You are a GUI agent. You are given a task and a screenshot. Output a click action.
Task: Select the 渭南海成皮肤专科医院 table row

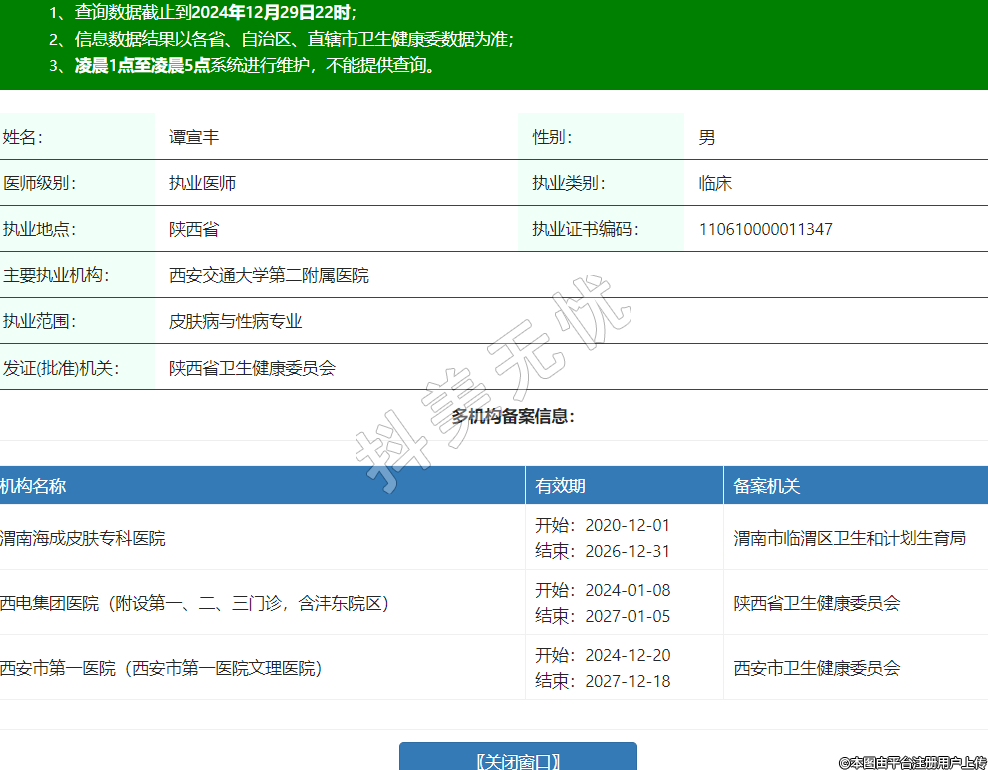coord(84,538)
